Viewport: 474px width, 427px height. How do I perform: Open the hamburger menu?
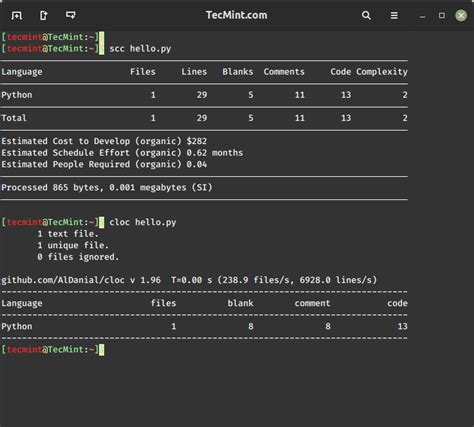coord(394,15)
